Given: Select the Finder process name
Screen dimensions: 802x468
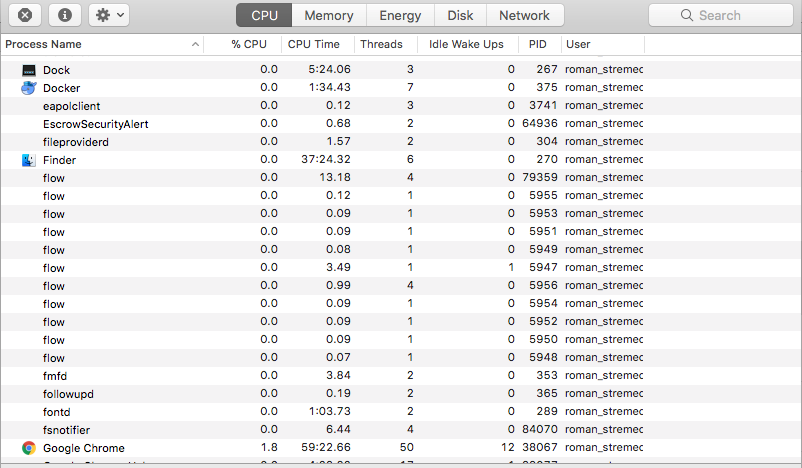Looking at the screenshot, I should (59, 160).
